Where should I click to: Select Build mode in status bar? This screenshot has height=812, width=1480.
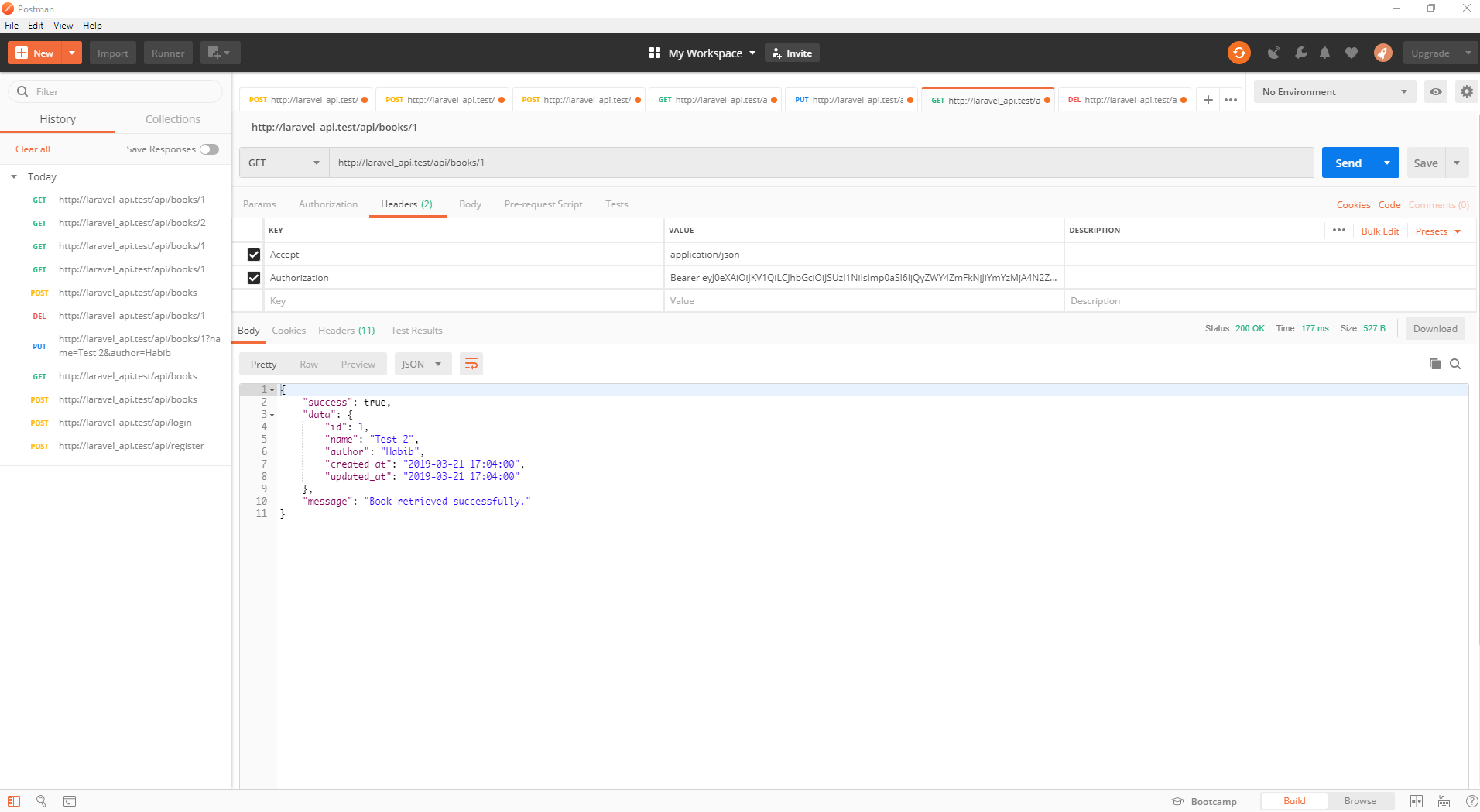pos(1294,801)
